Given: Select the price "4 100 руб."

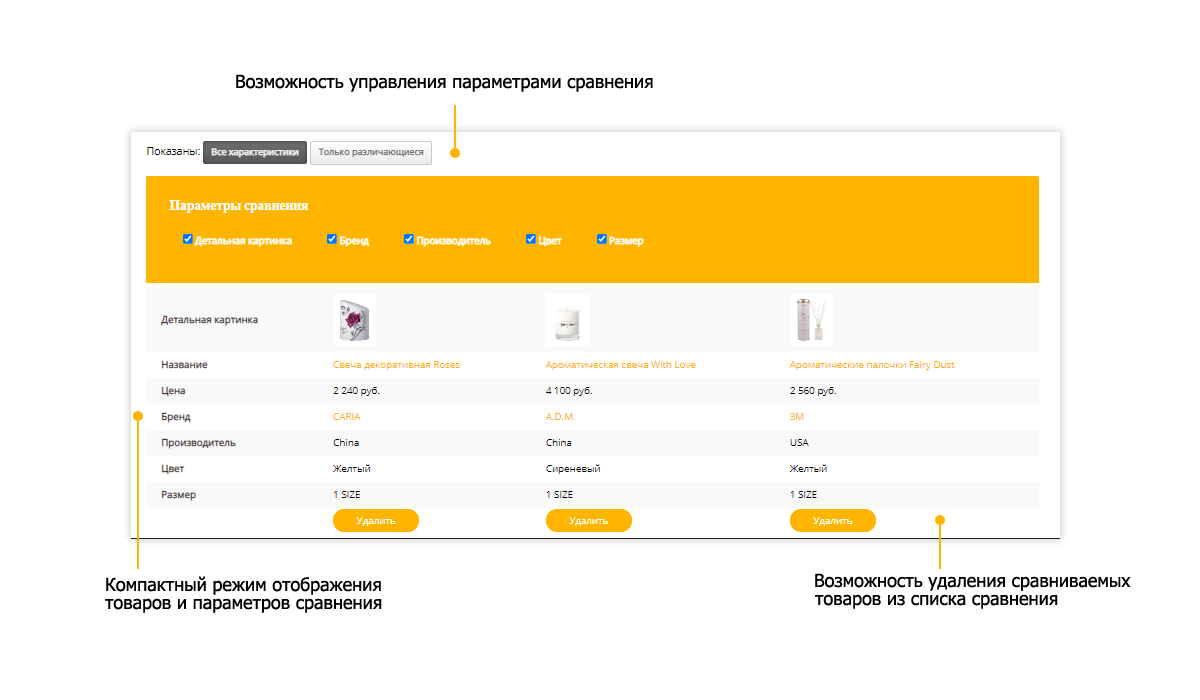Looking at the screenshot, I should pos(569,391).
